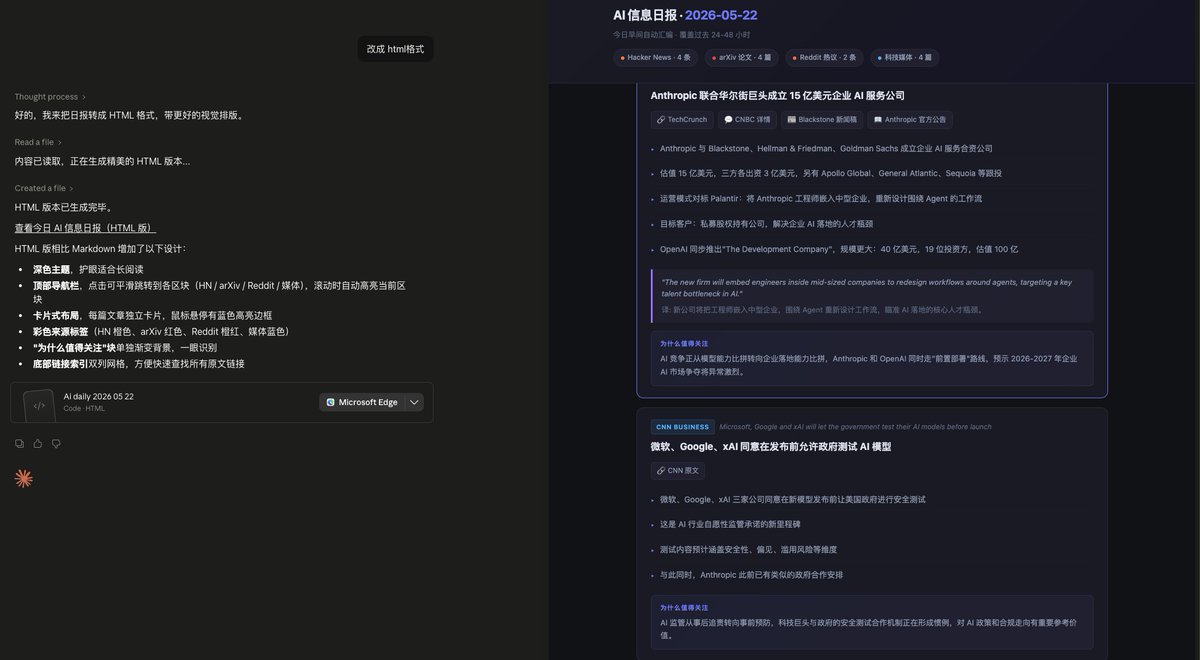Open the Anthropic 官方公告 source link

(x=910, y=120)
